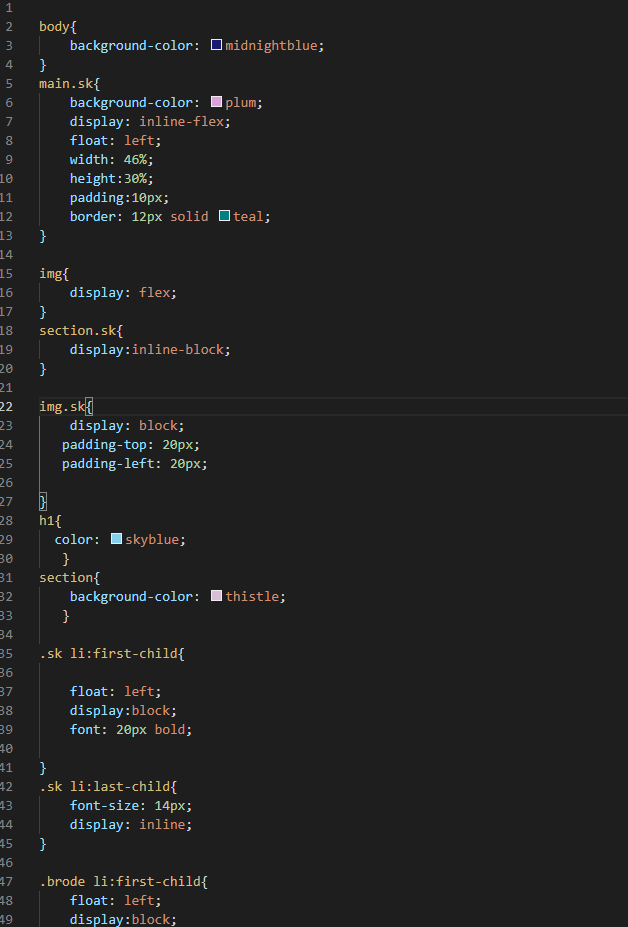Click the 'main.sk{' selector
The height and width of the screenshot is (927, 628).
70,83
